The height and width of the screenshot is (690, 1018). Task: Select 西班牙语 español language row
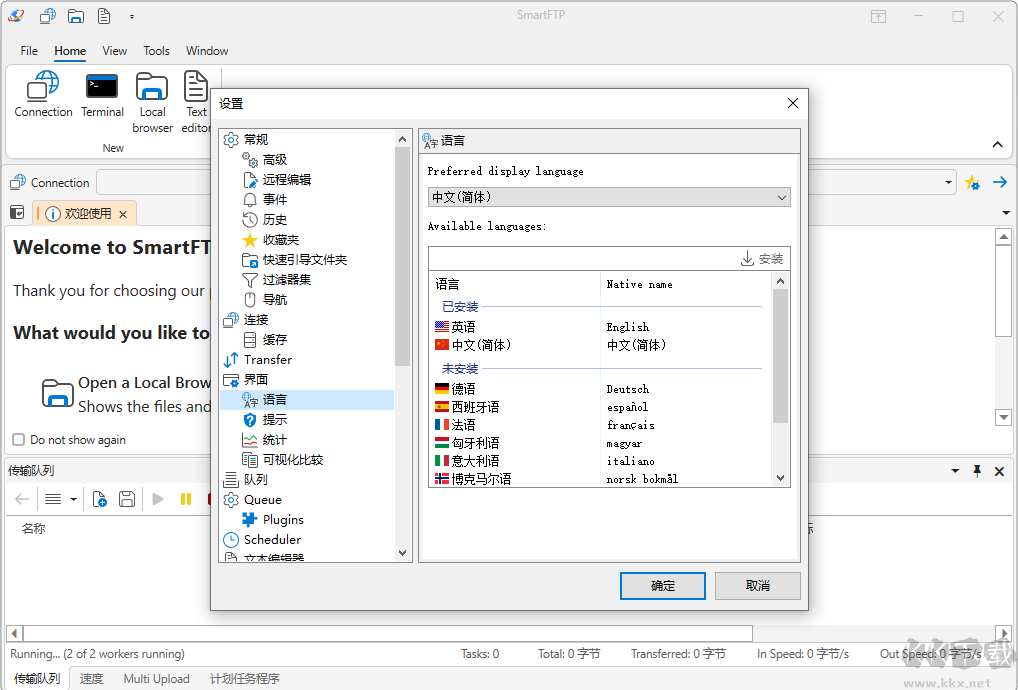(601, 408)
